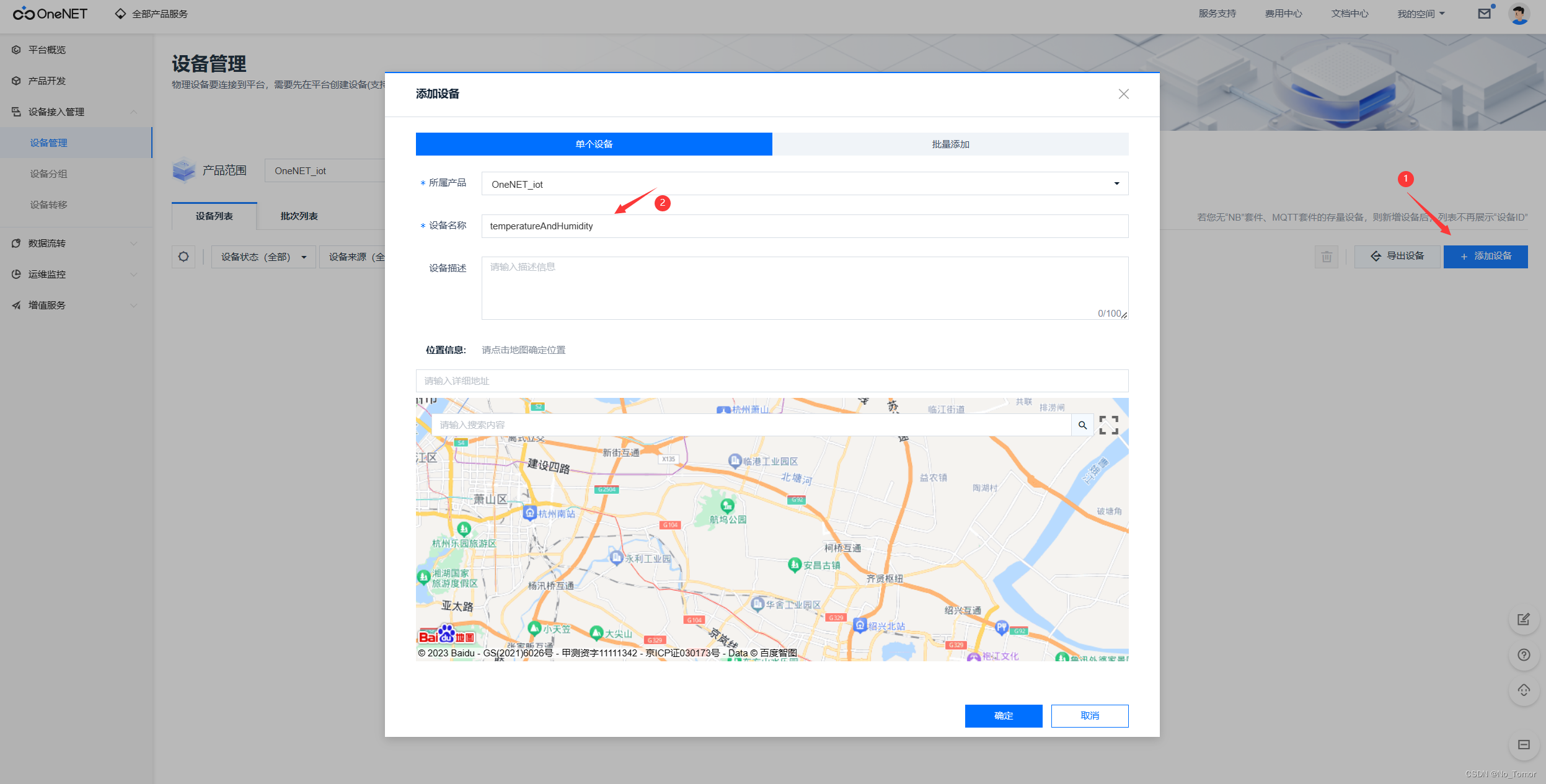Click the trash delete device icon
This screenshot has height=784, width=1546.
[1327, 257]
